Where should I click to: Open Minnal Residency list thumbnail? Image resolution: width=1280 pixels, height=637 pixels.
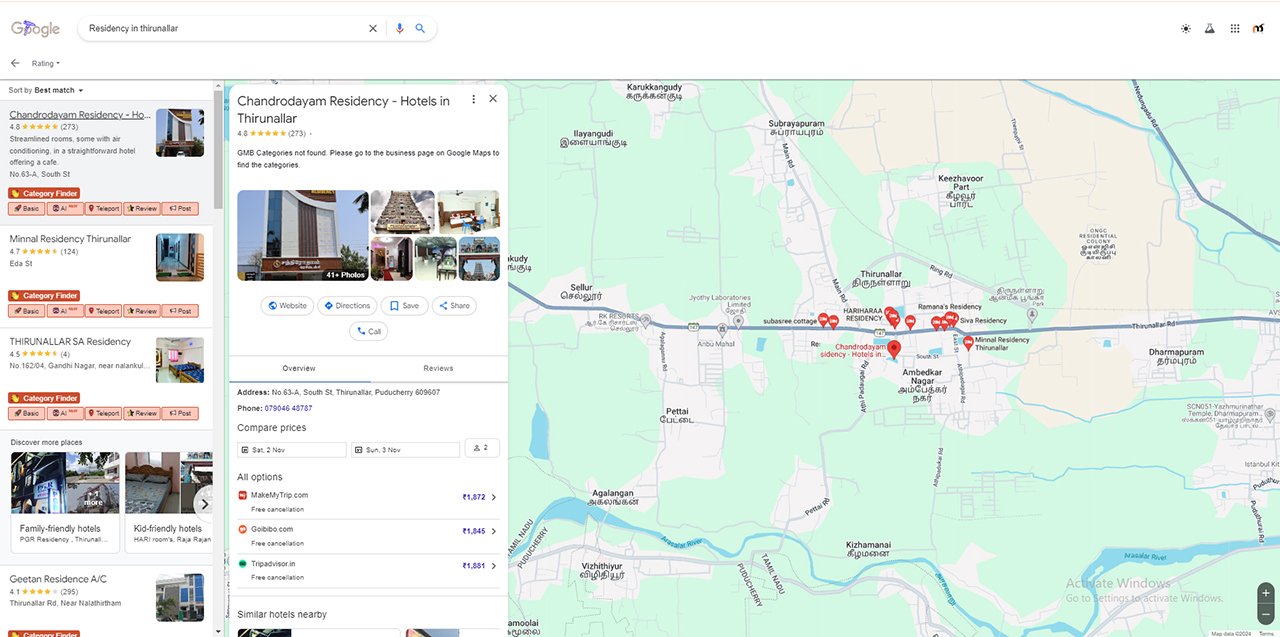pyautogui.click(x=180, y=257)
